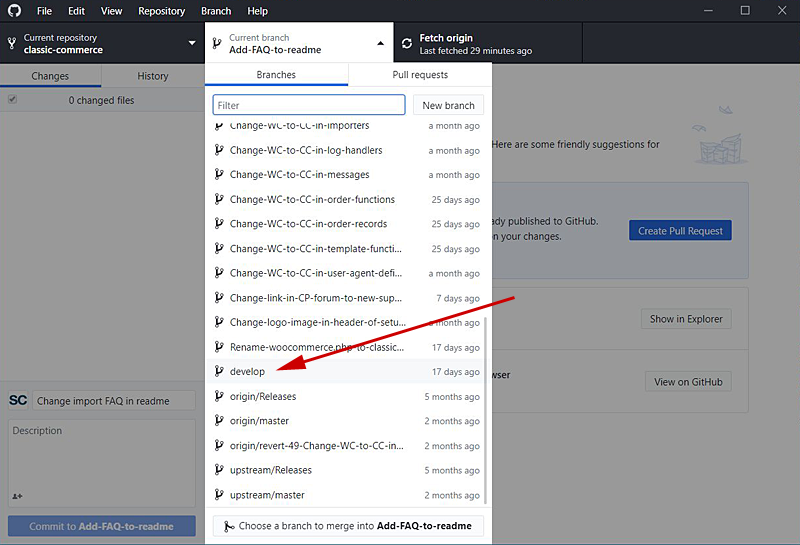This screenshot has height=545, width=800.
Task: Toggle the all changed files checkbox
Action: [12, 100]
